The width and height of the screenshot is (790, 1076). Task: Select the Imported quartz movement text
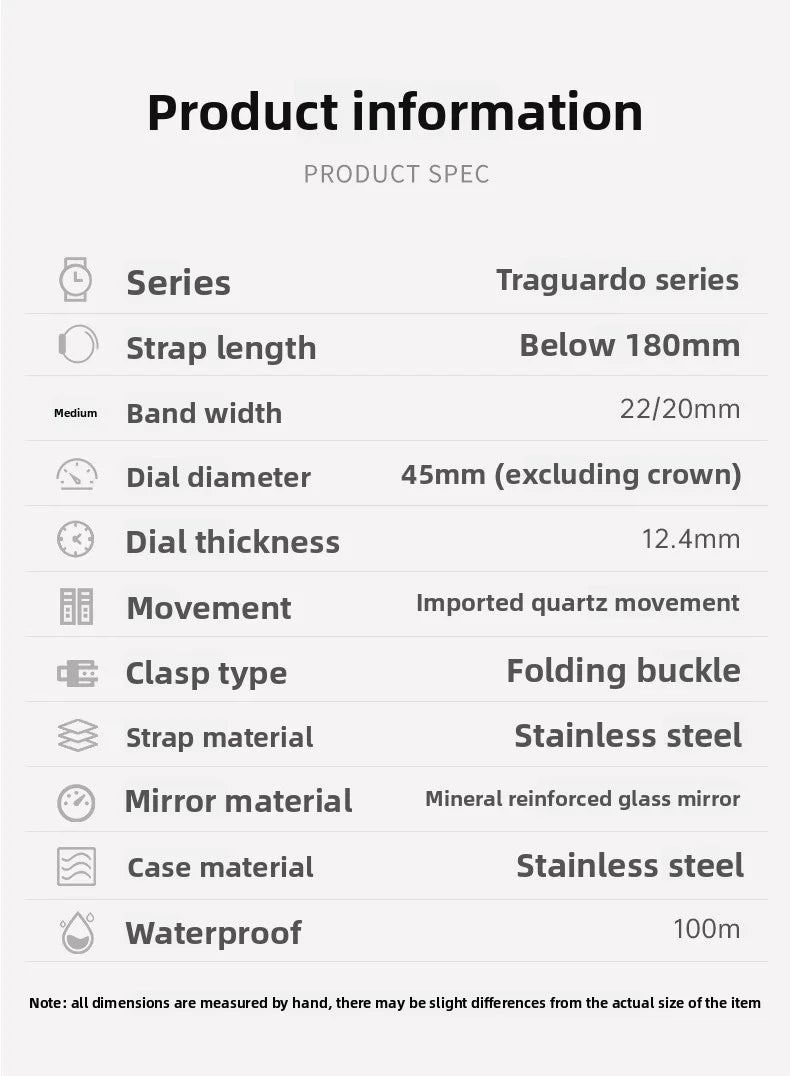tap(578, 603)
